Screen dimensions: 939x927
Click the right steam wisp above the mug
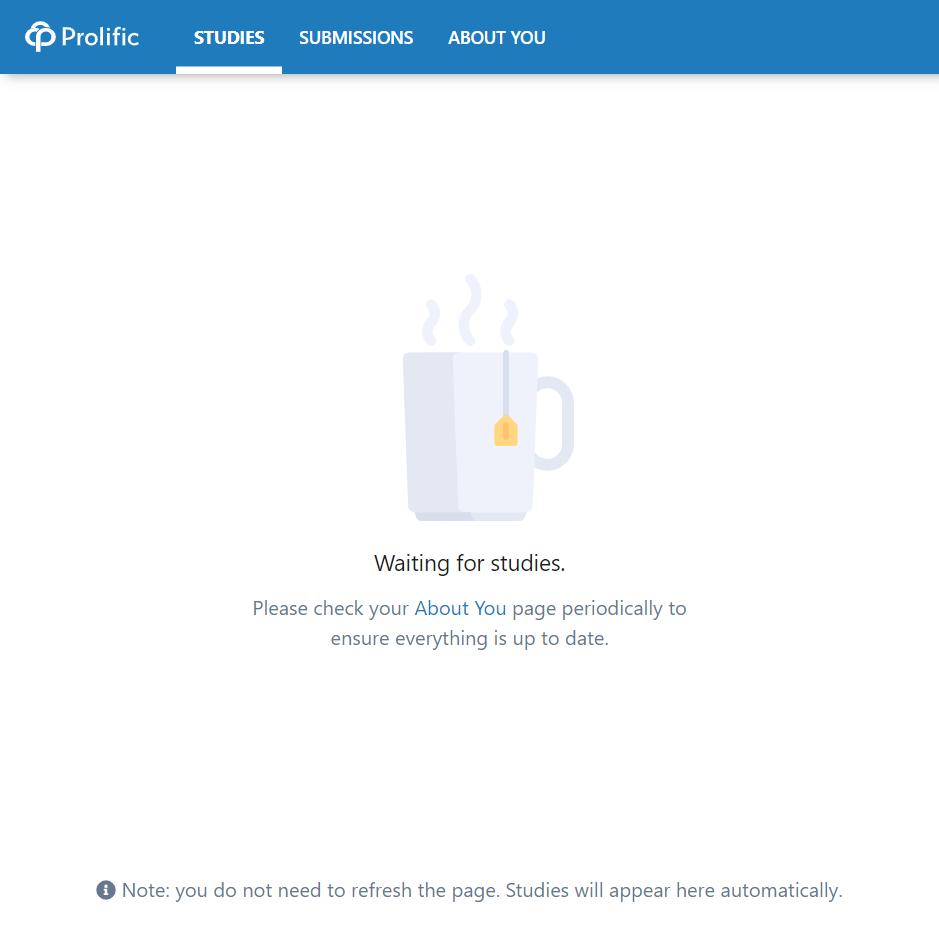pos(509,322)
